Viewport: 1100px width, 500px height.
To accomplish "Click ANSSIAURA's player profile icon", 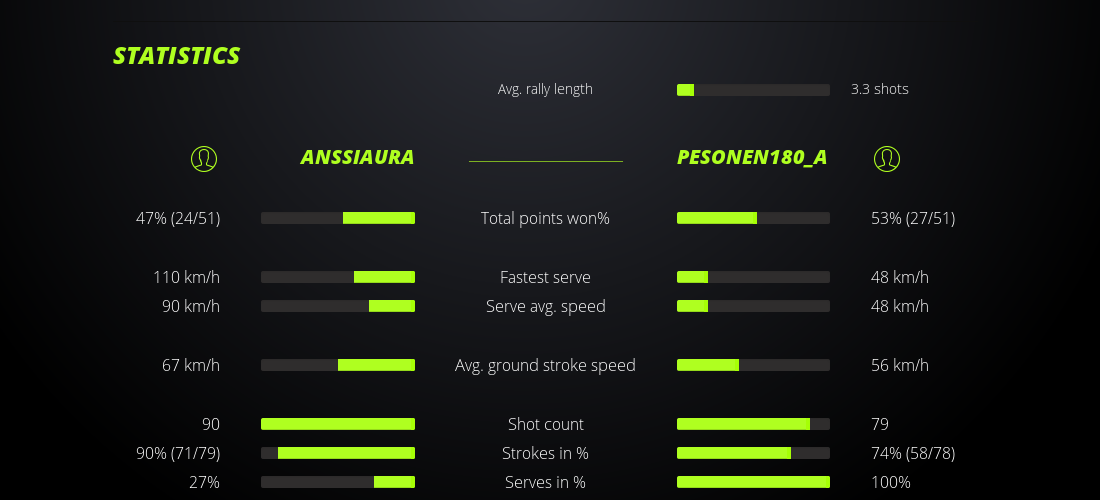I will point(204,158).
